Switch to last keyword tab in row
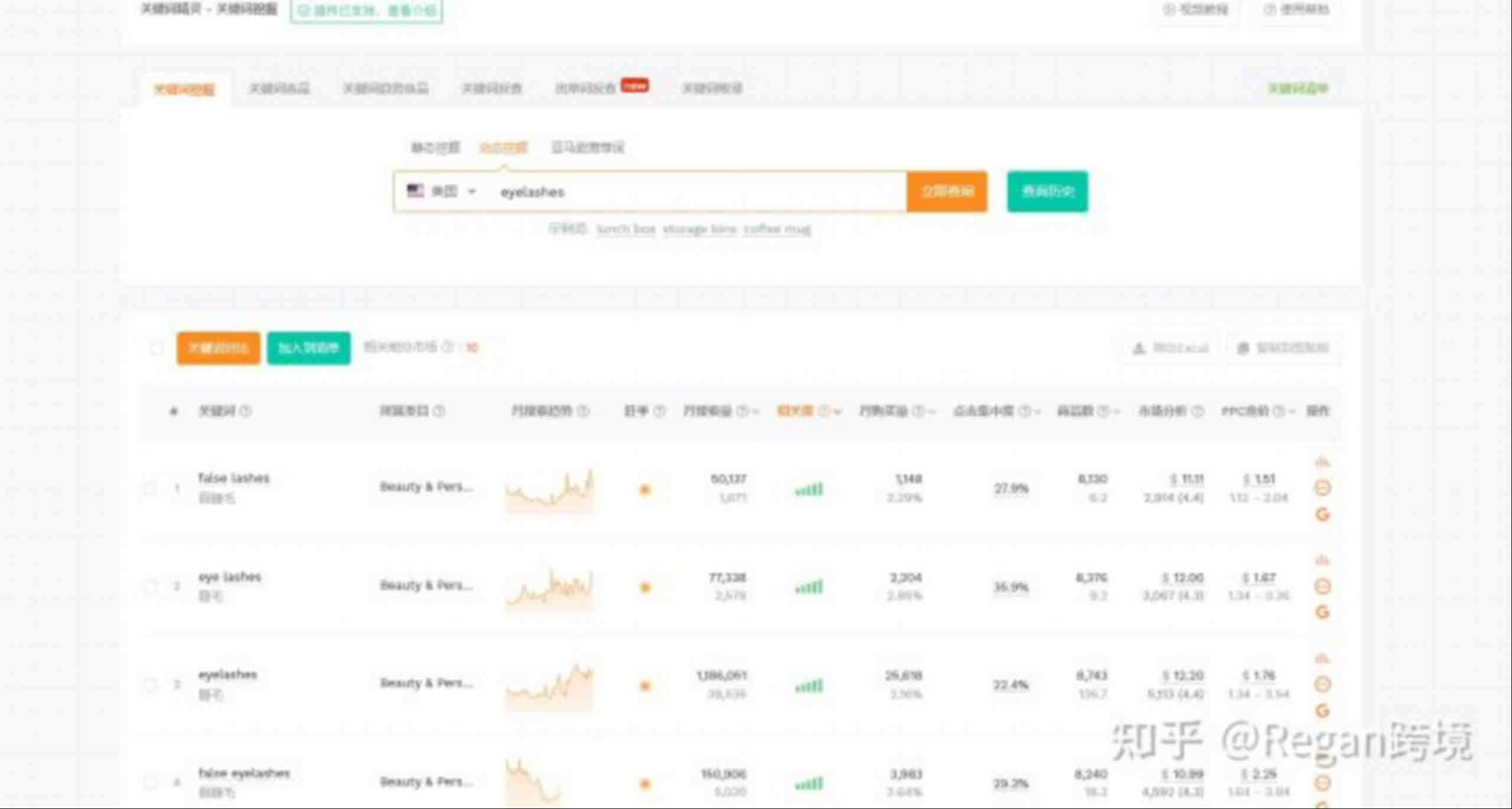Image resolution: width=1512 pixels, height=809 pixels. (712, 89)
